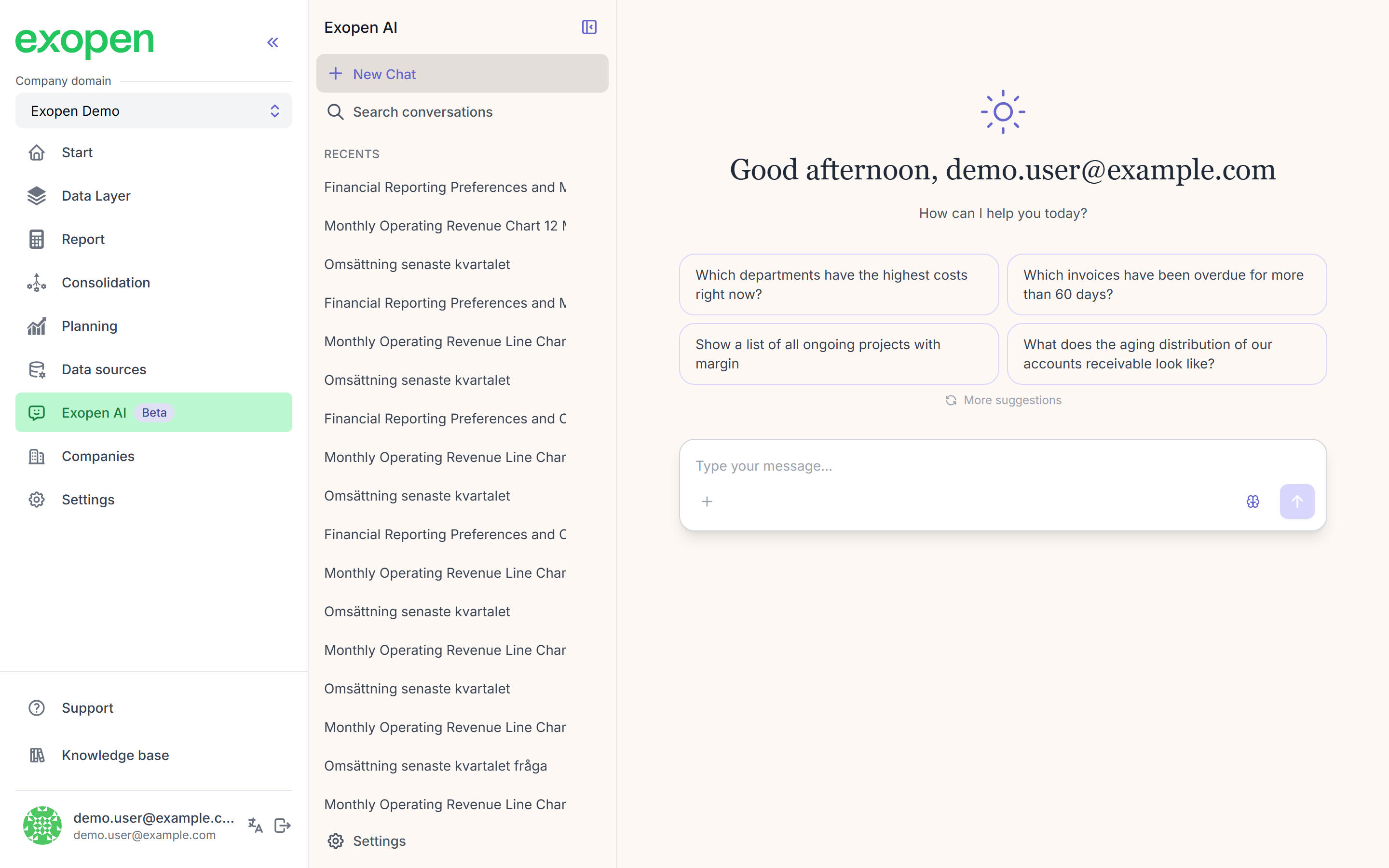Open the Support page
Screen dimensions: 1389x868
coord(154,708)
